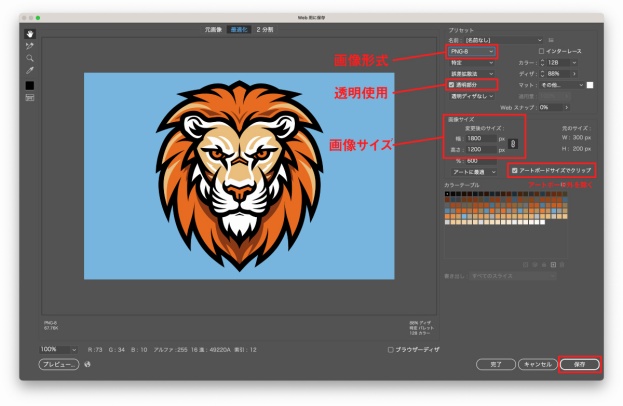The width and height of the screenshot is (623, 406).
Task: Click the black eyedropper color swatch
Action: tap(30, 85)
